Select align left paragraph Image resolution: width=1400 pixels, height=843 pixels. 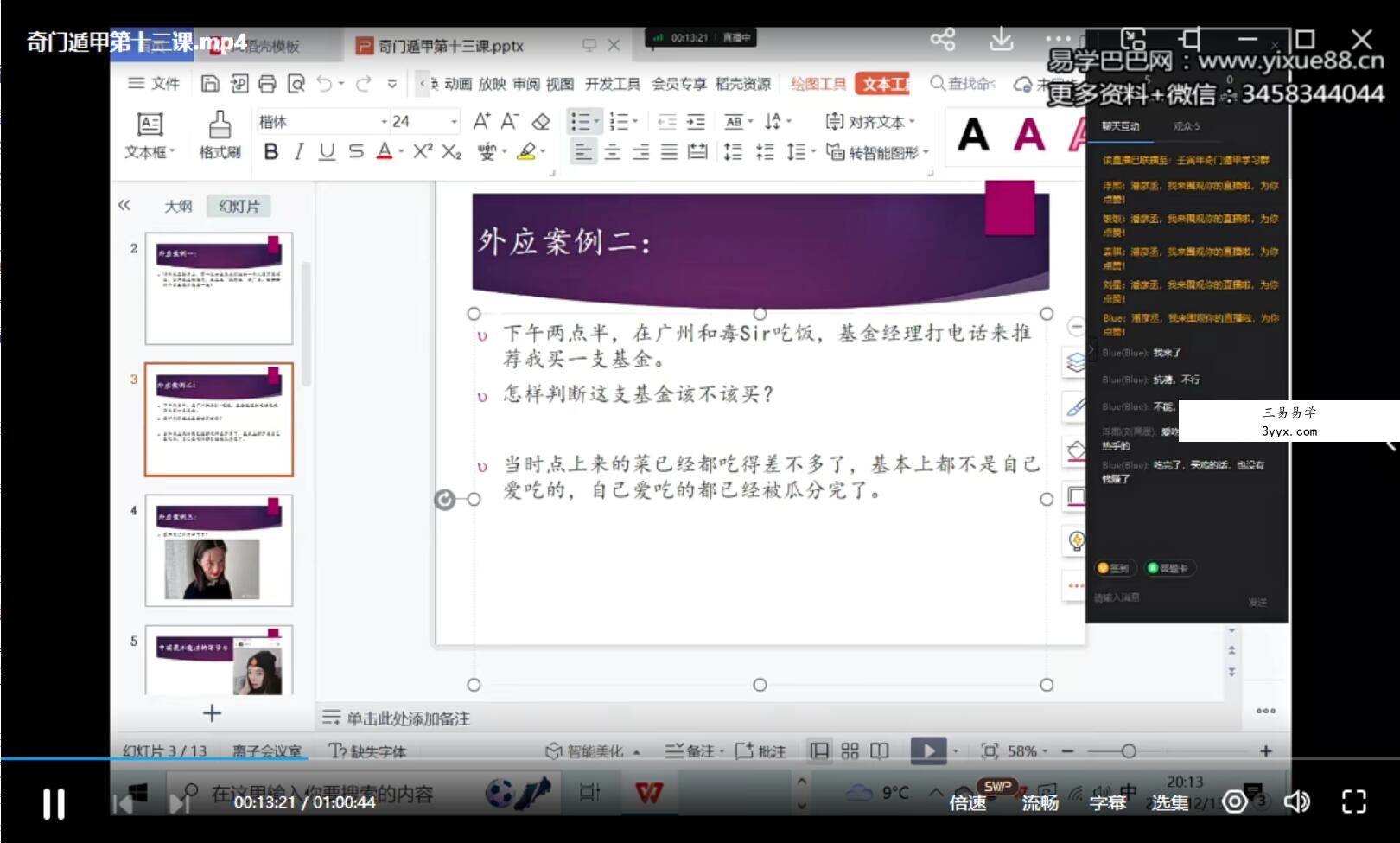click(583, 152)
